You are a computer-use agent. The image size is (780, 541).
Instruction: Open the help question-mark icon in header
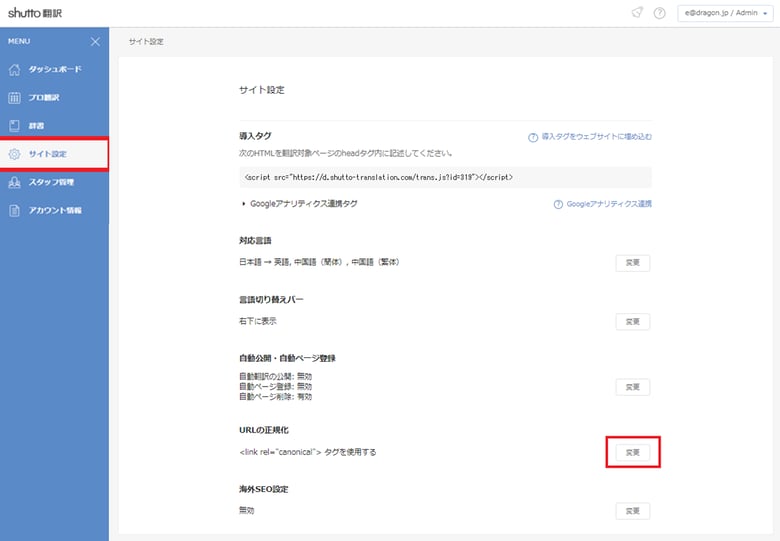[660, 13]
